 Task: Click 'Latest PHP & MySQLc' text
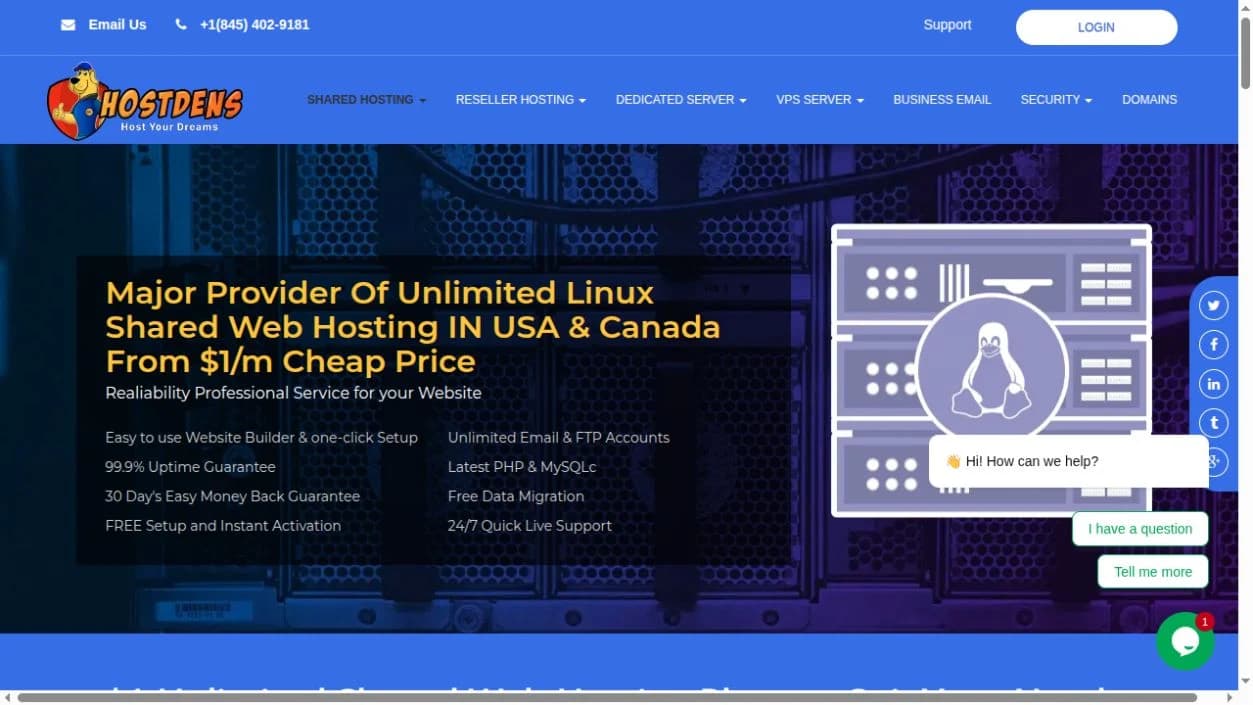point(522,467)
